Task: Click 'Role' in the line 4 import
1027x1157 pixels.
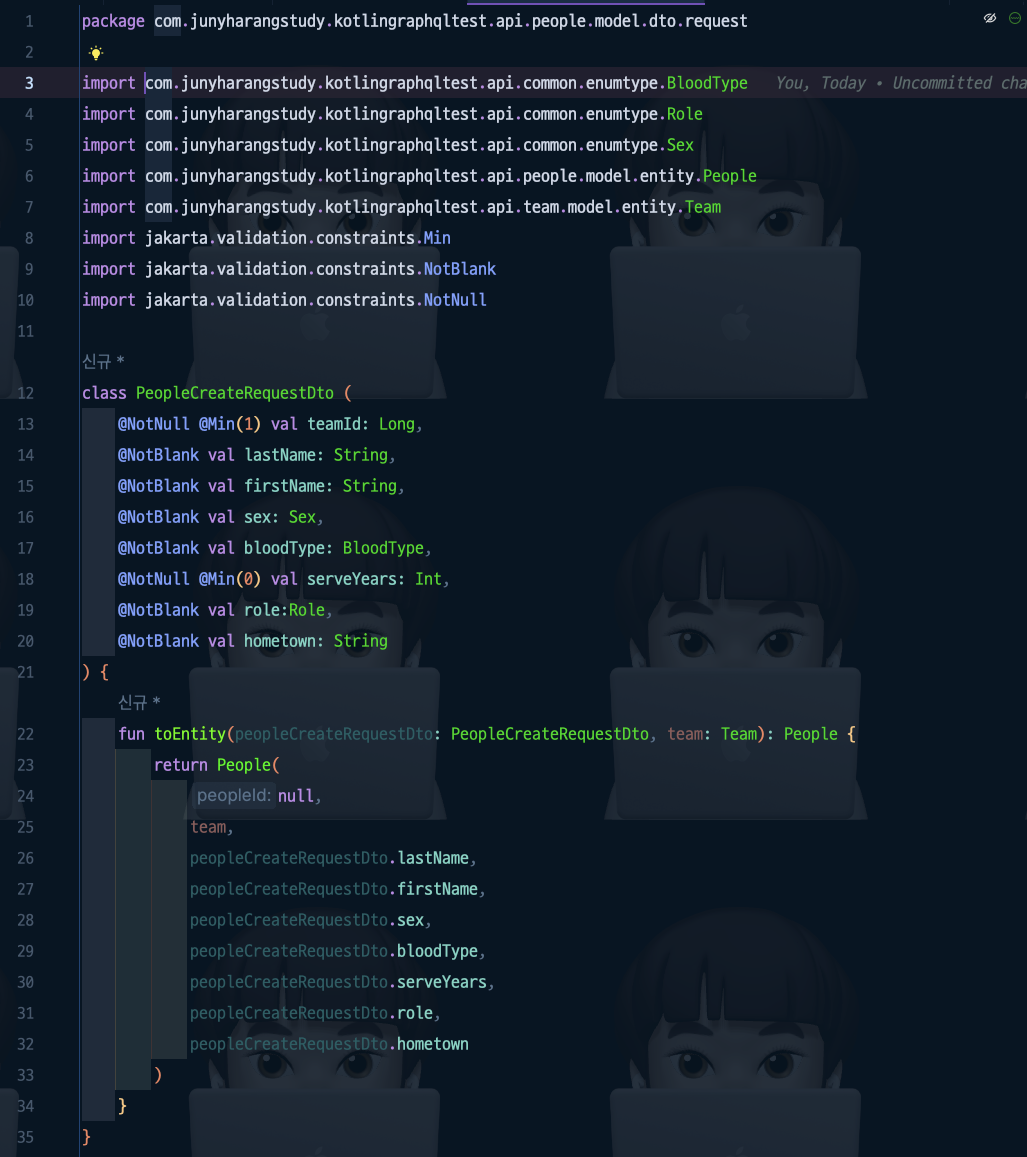Action: point(685,114)
